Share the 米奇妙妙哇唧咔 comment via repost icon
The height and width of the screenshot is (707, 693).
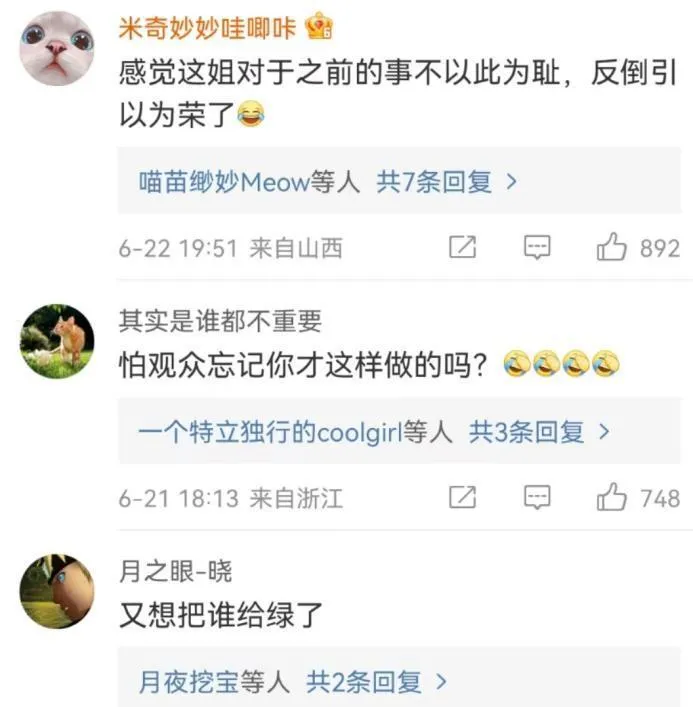pyautogui.click(x=463, y=247)
